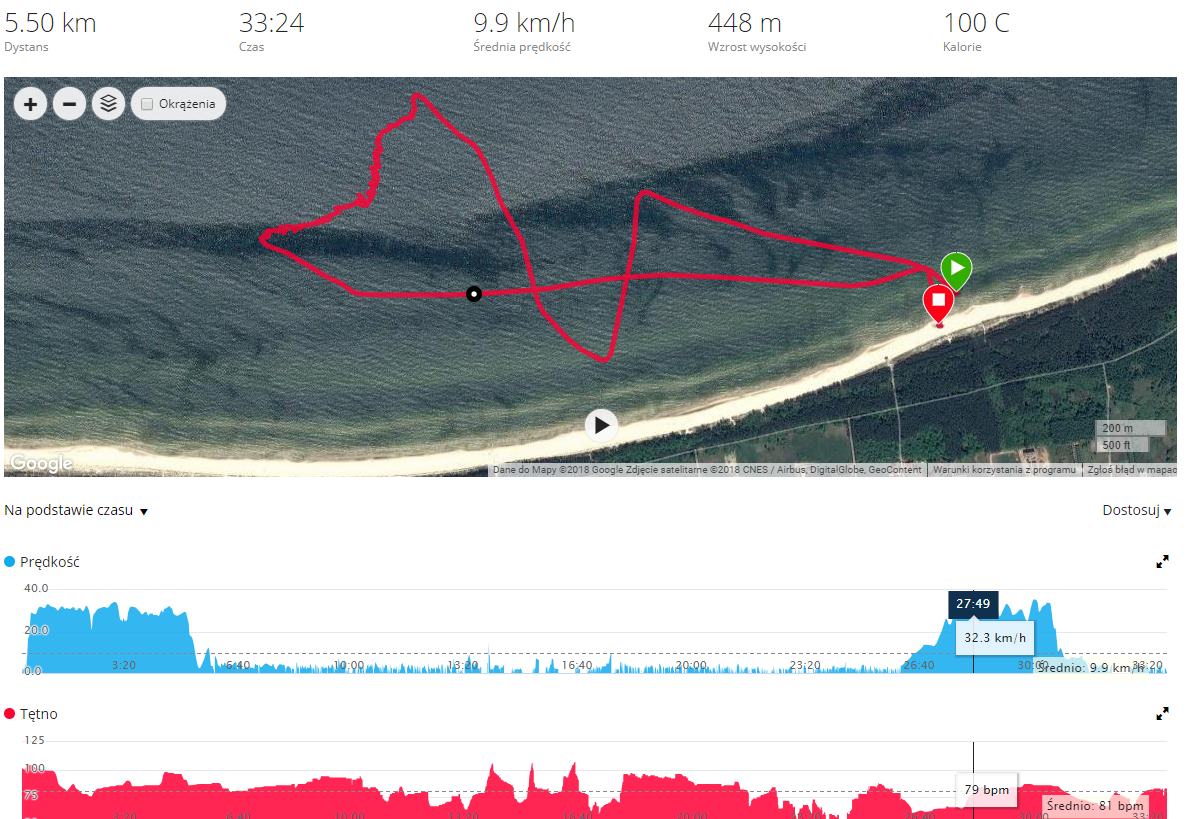The image size is (1199, 819).
Task: Click the 79 bpm tooltip on heart chart
Action: pos(986,790)
